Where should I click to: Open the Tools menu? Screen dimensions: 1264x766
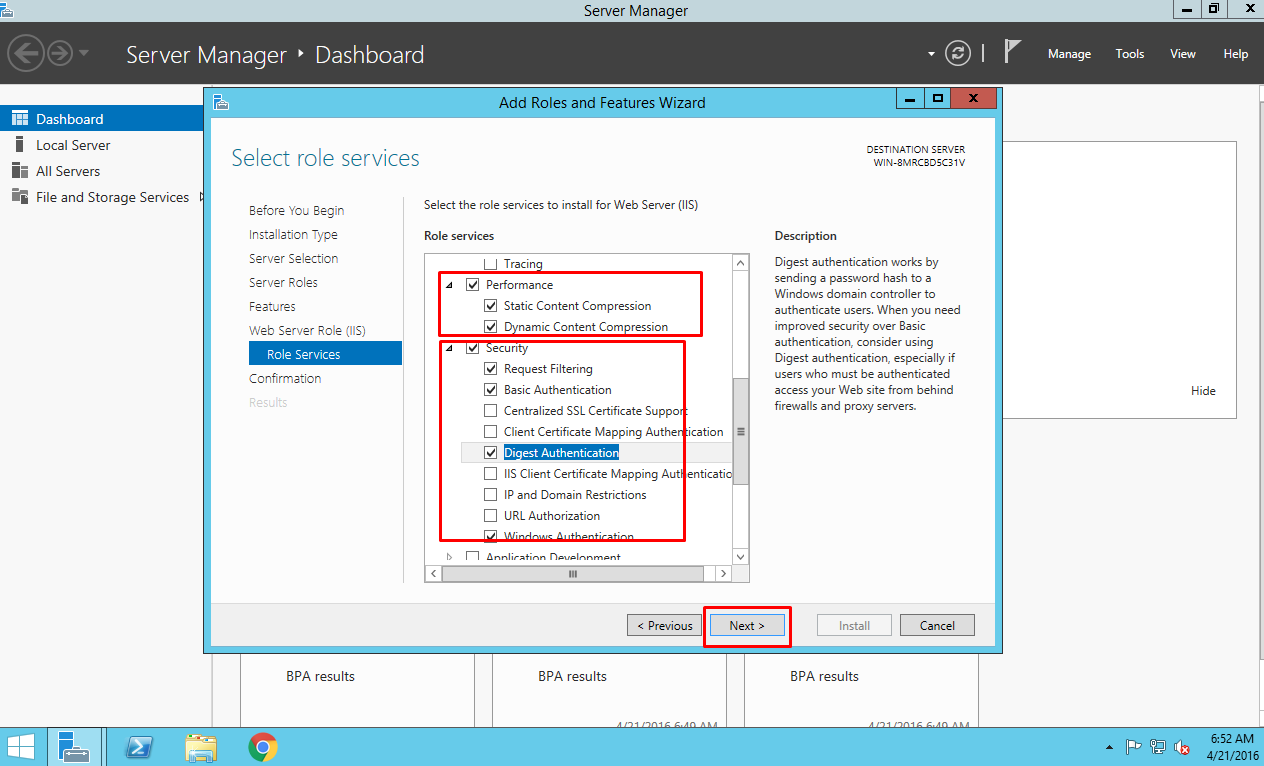click(x=1130, y=54)
